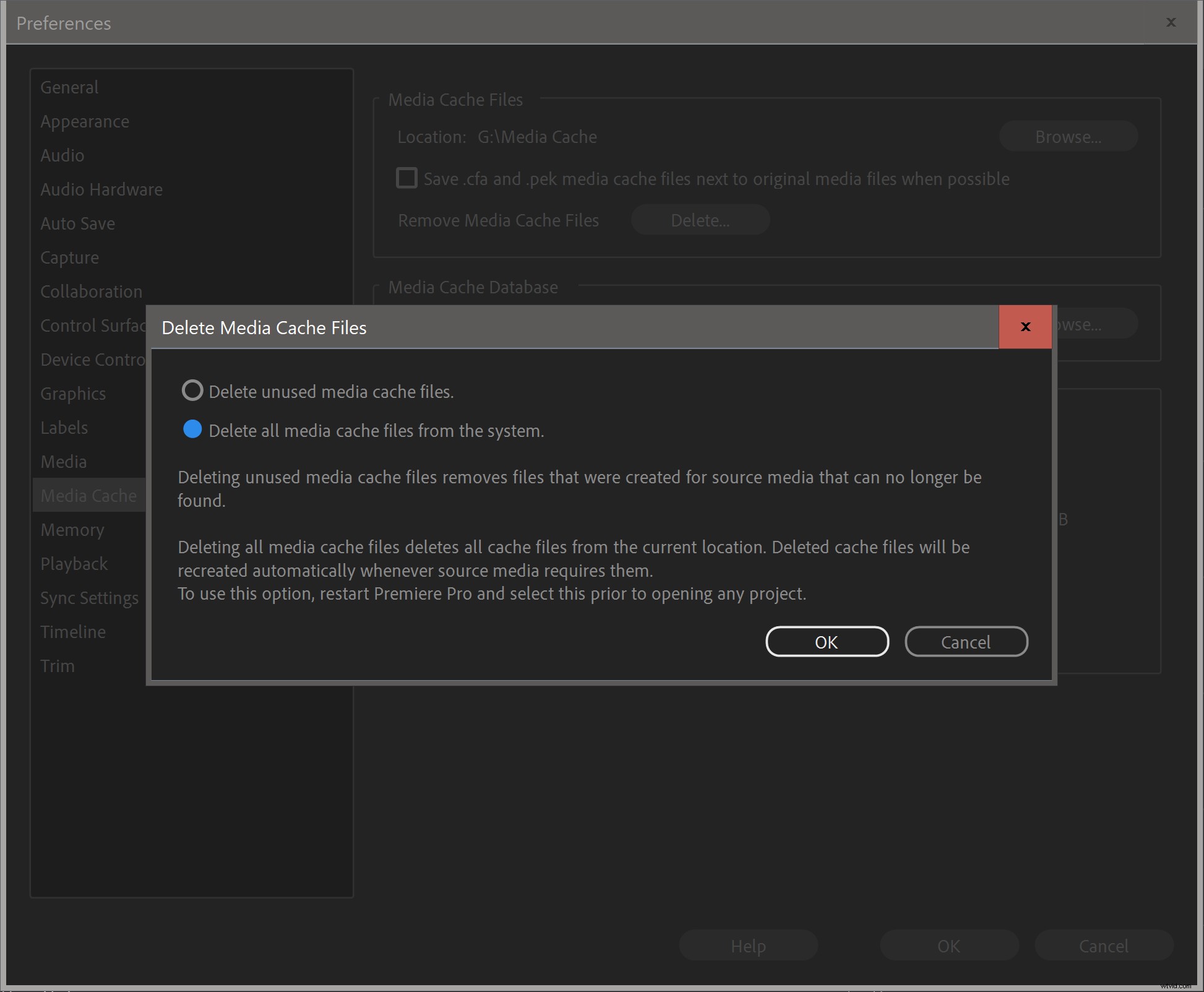Open the Collaboration settings
Viewport: 1204px width, 992px height.
(91, 291)
